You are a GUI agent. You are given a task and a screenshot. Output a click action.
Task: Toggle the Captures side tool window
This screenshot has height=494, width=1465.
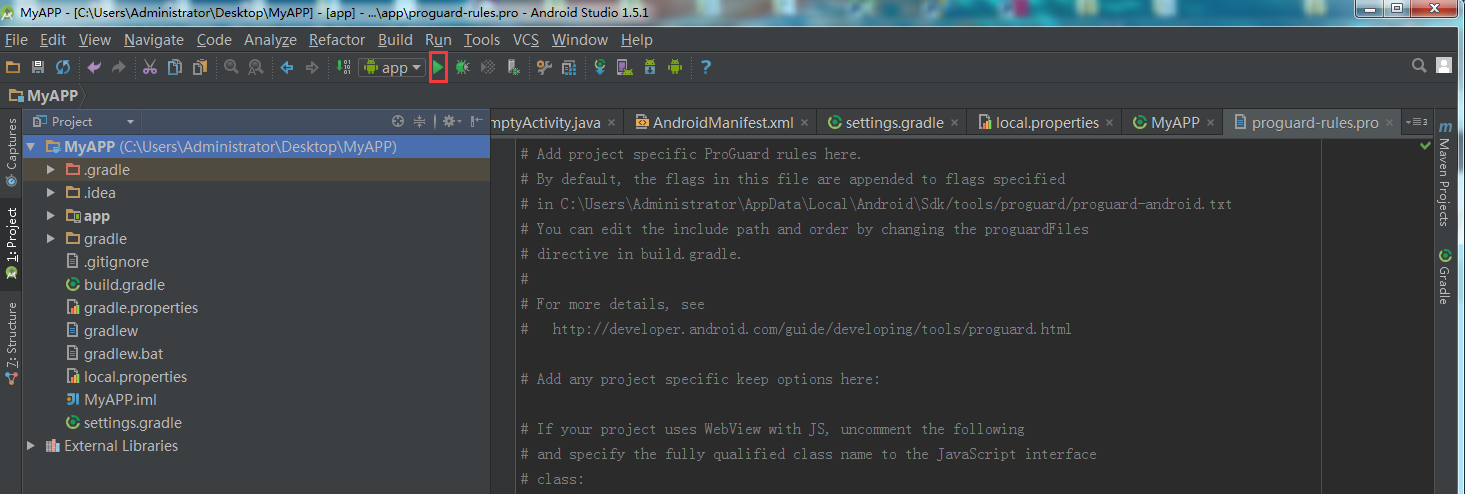(11, 152)
